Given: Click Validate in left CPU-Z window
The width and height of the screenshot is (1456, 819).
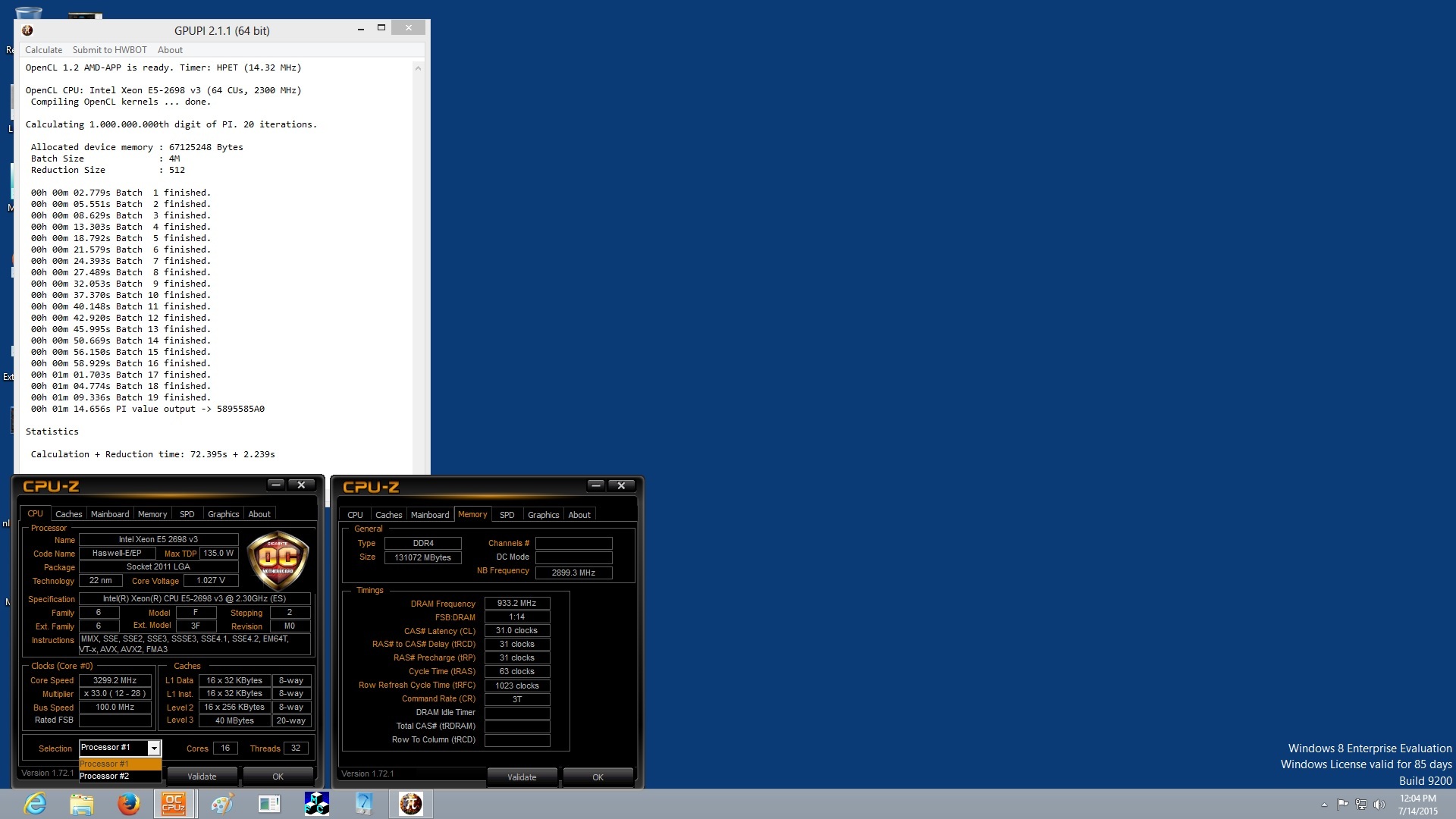Looking at the screenshot, I should (x=202, y=777).
